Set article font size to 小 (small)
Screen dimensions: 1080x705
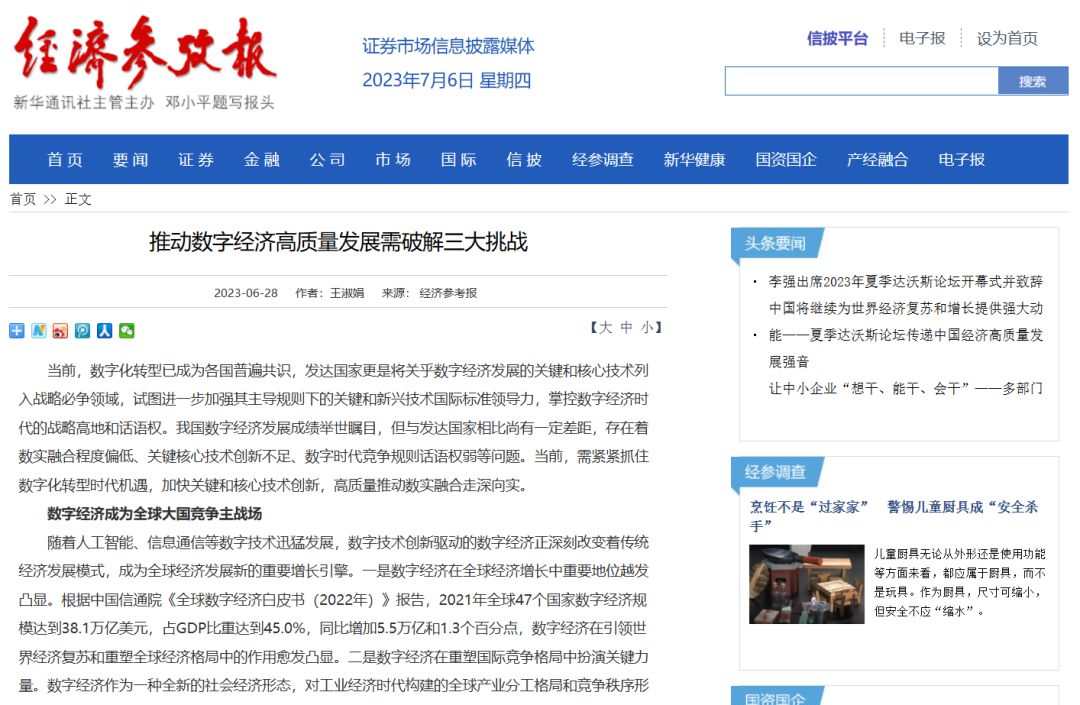(x=647, y=328)
